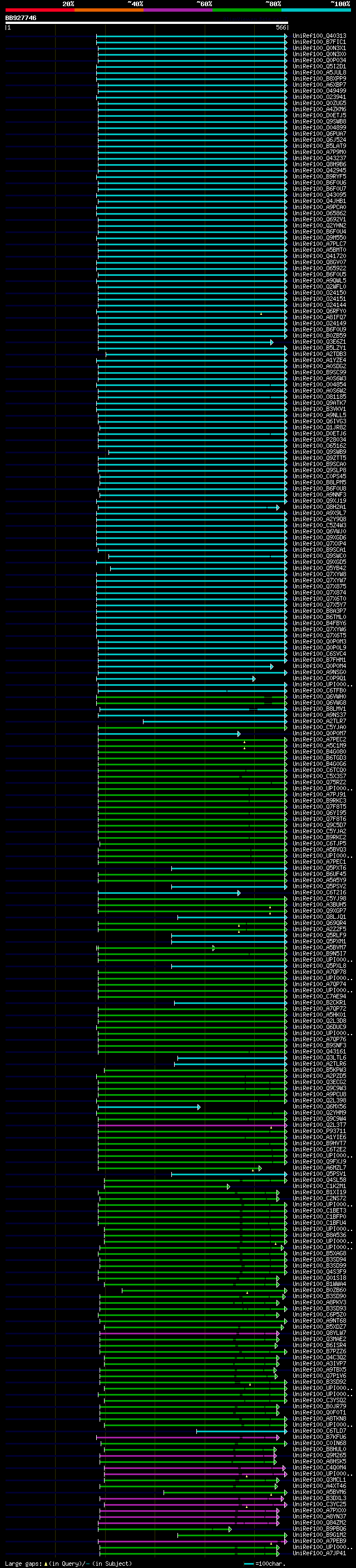The width and height of the screenshot is (356, 1568).
Task: Select hit UniRef100_C6TLD7
Action: coord(319,1431)
